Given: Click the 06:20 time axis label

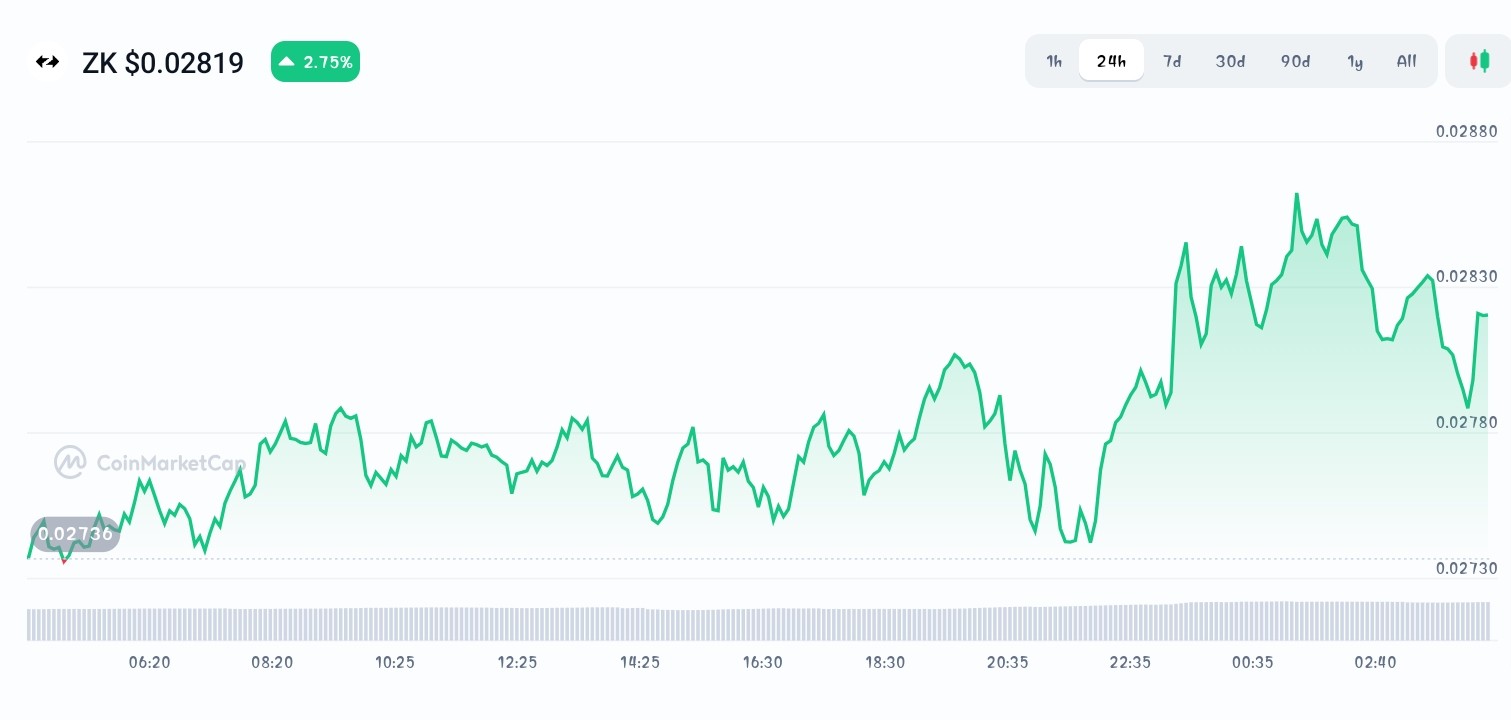Looking at the screenshot, I should (150, 662).
